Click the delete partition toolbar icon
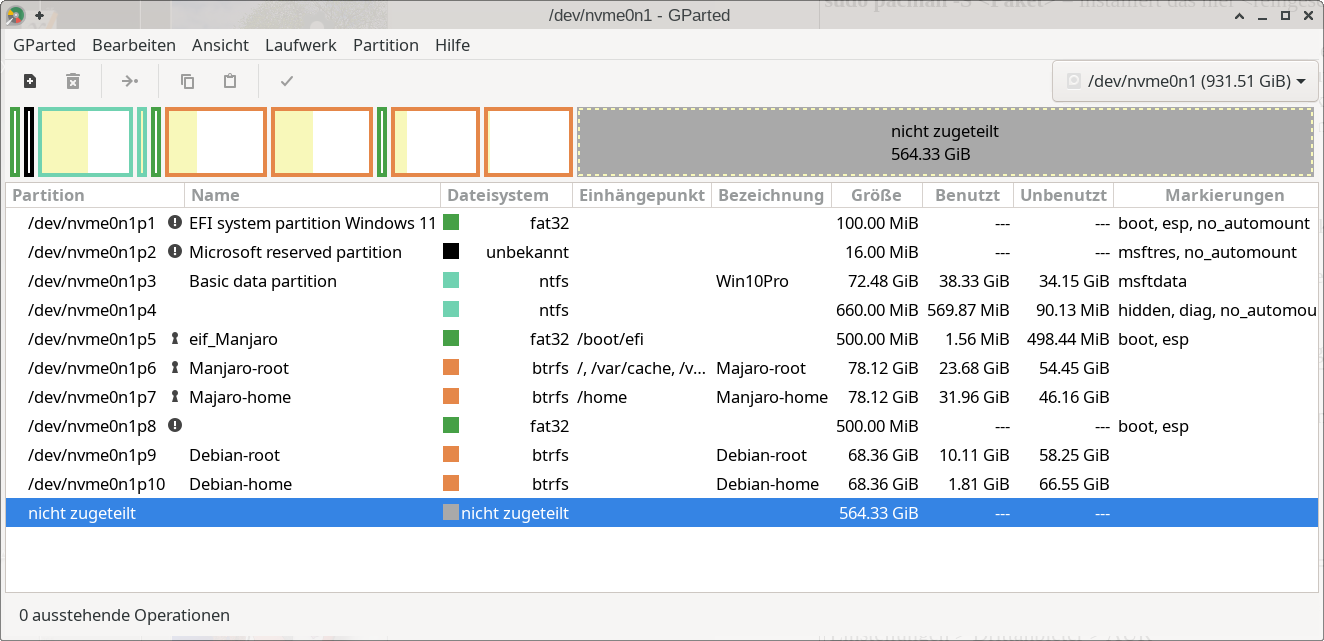 (73, 81)
